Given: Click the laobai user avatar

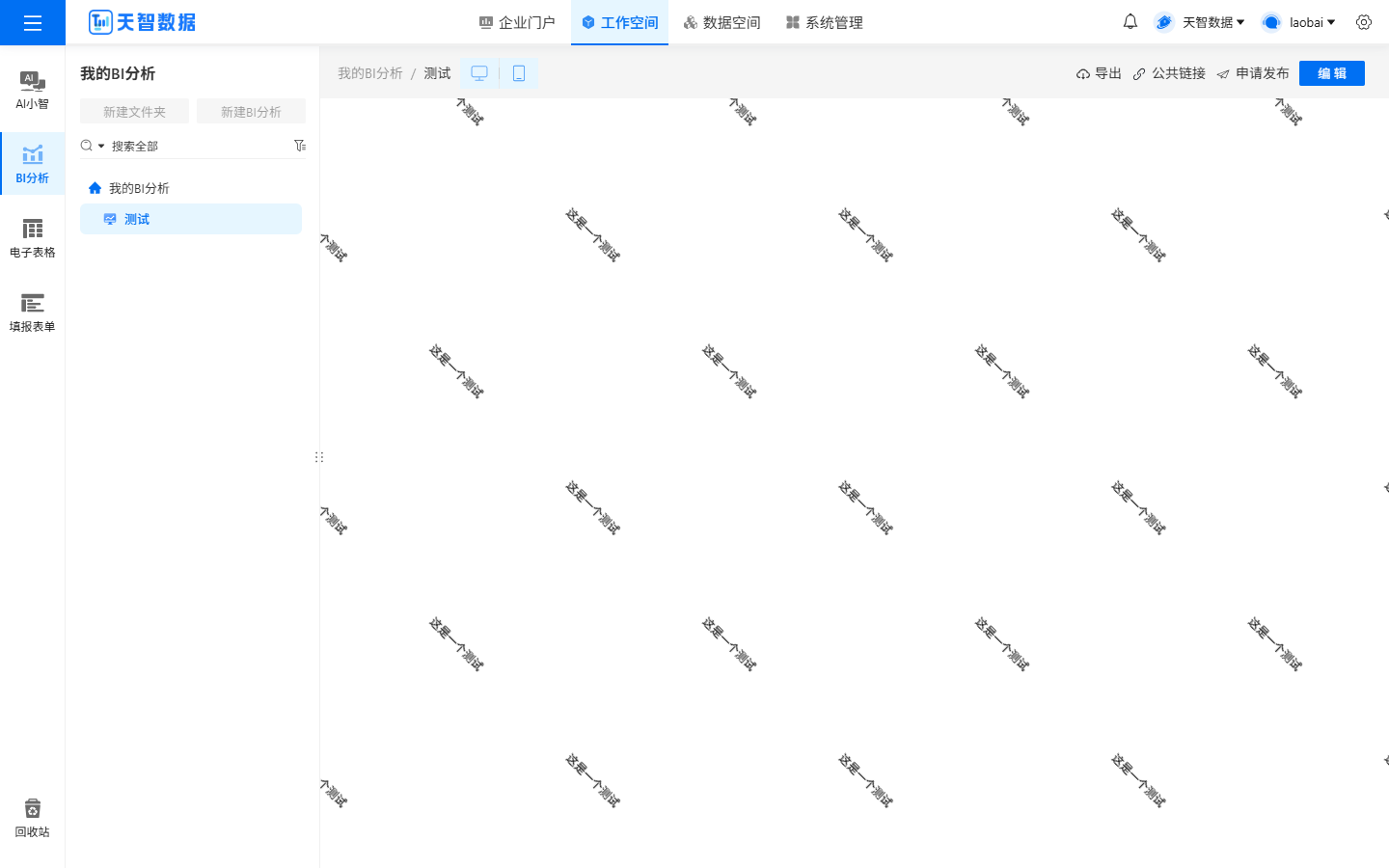Looking at the screenshot, I should coord(1271,22).
